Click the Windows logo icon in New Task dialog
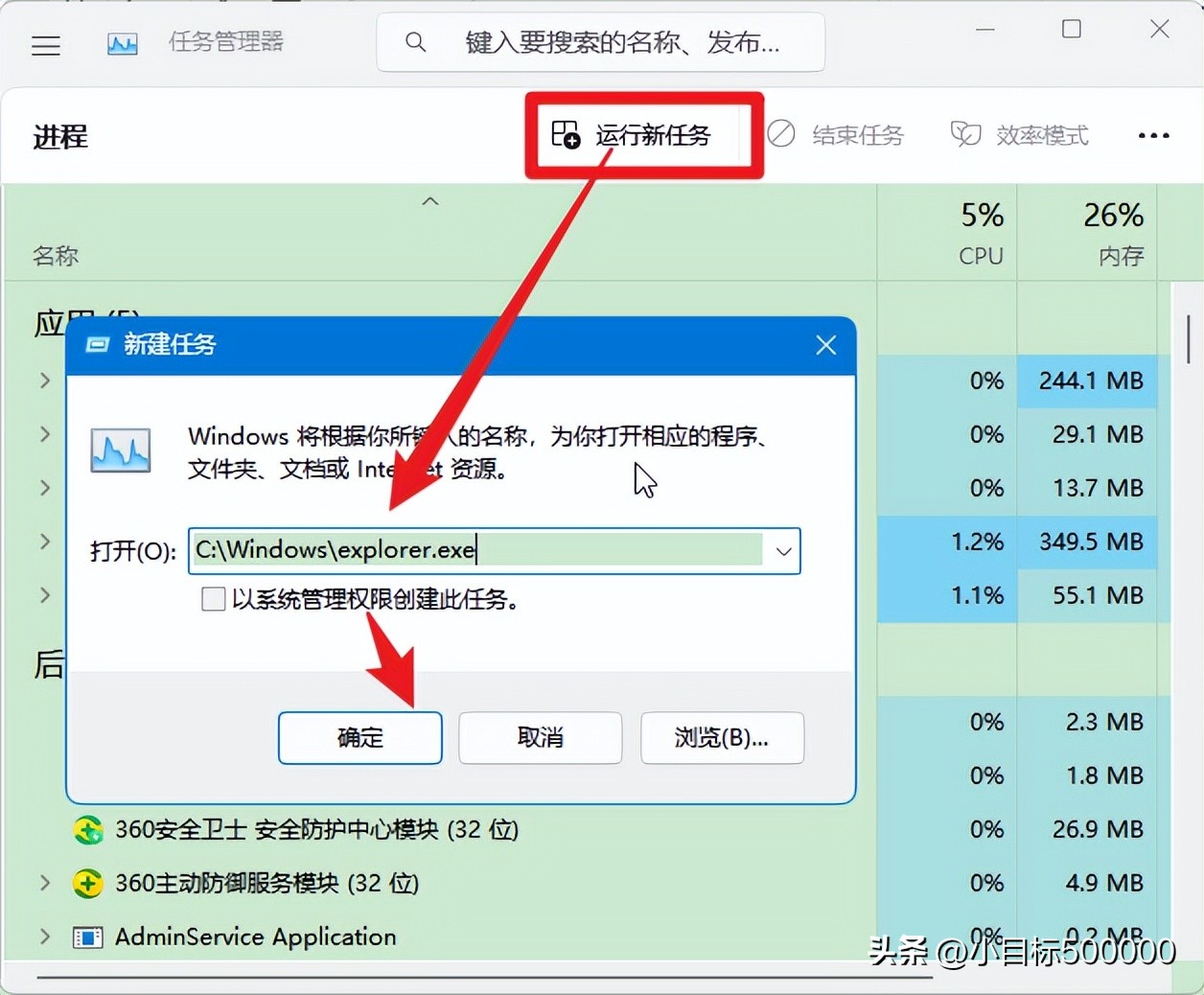The height and width of the screenshot is (995, 1204). pos(120,451)
